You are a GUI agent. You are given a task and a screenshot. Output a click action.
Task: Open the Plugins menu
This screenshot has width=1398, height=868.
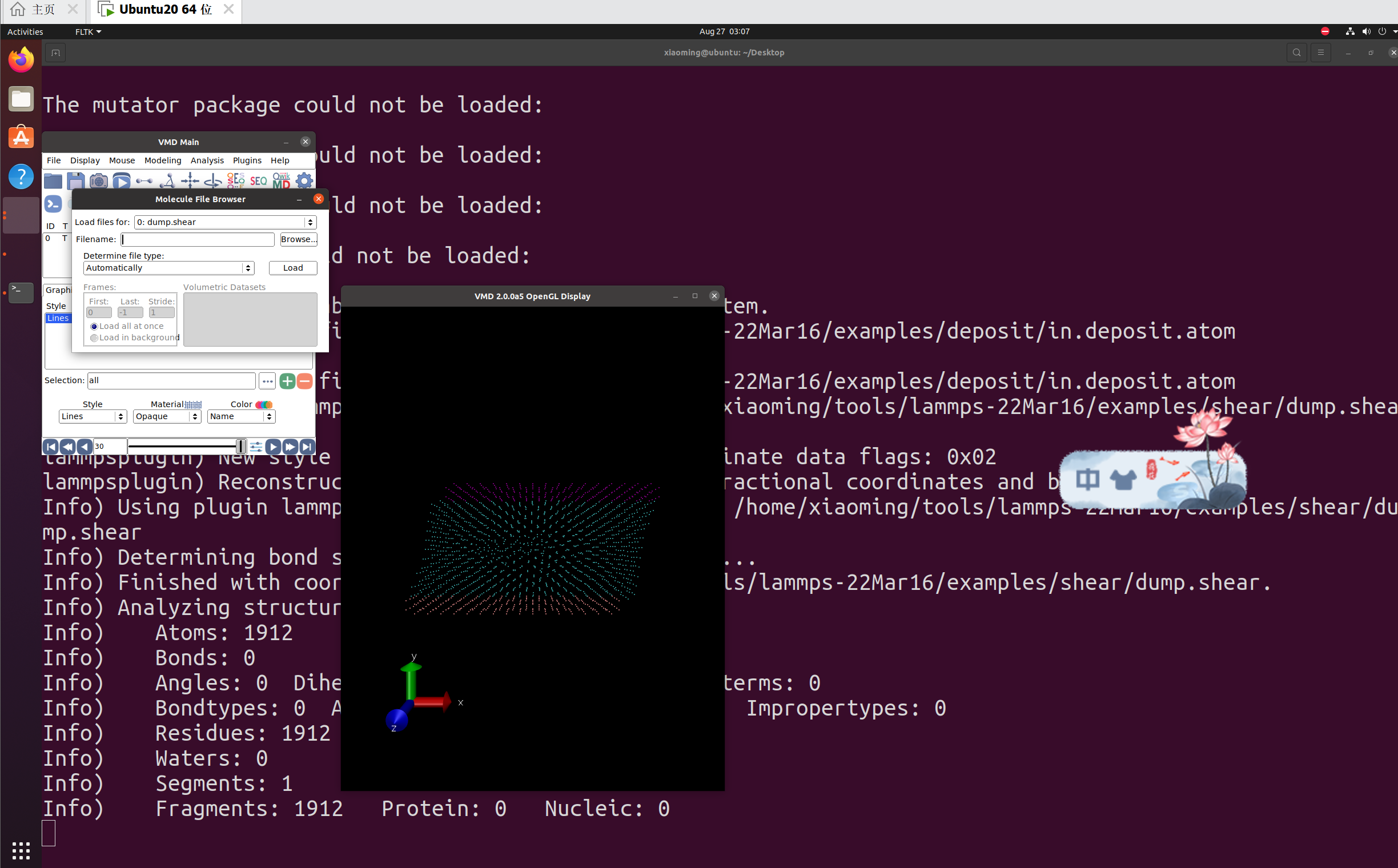[x=247, y=160]
